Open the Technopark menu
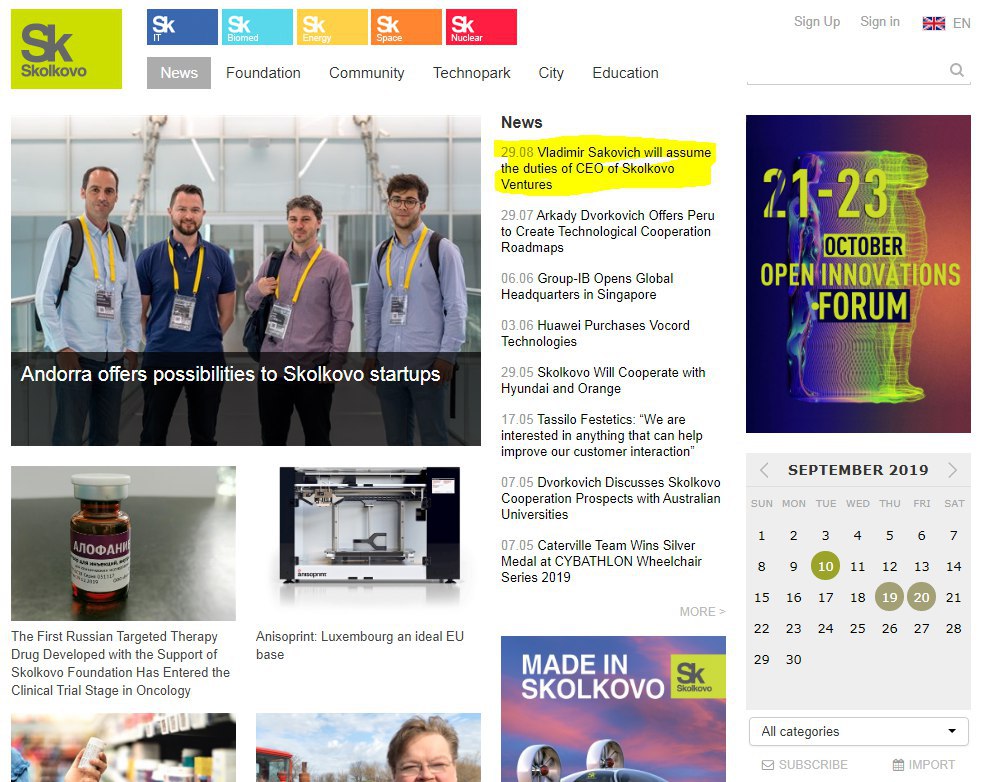 click(472, 73)
